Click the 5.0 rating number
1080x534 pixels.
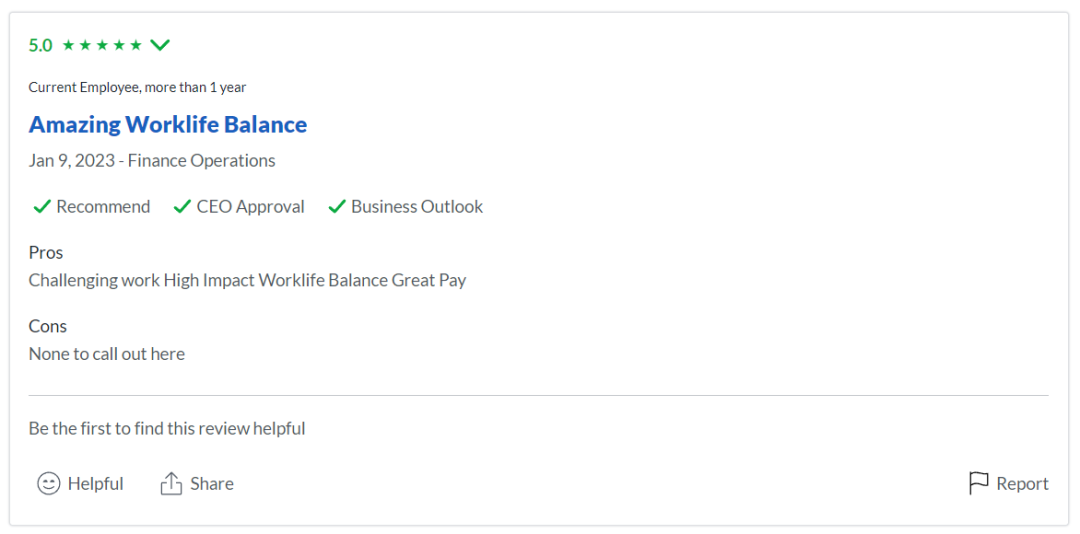(x=41, y=45)
